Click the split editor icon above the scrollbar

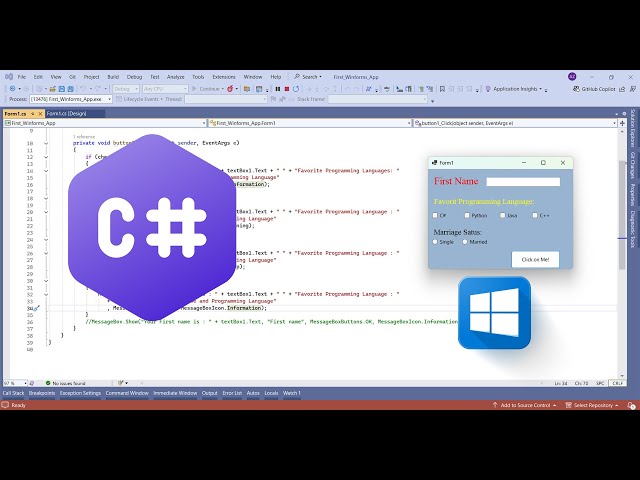click(x=622, y=123)
